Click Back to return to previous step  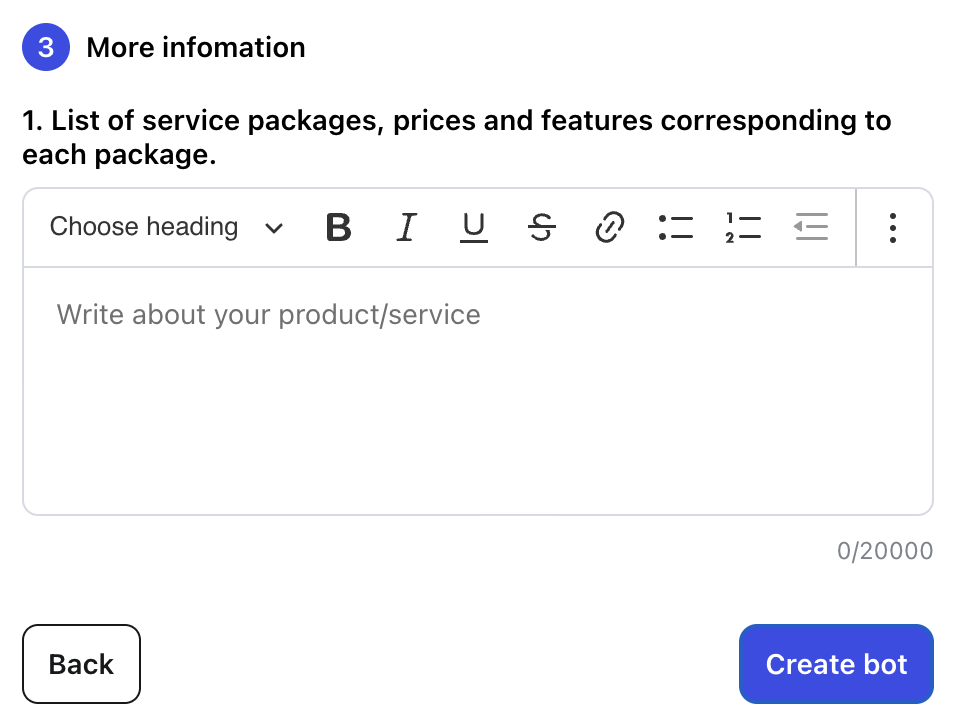(81, 664)
